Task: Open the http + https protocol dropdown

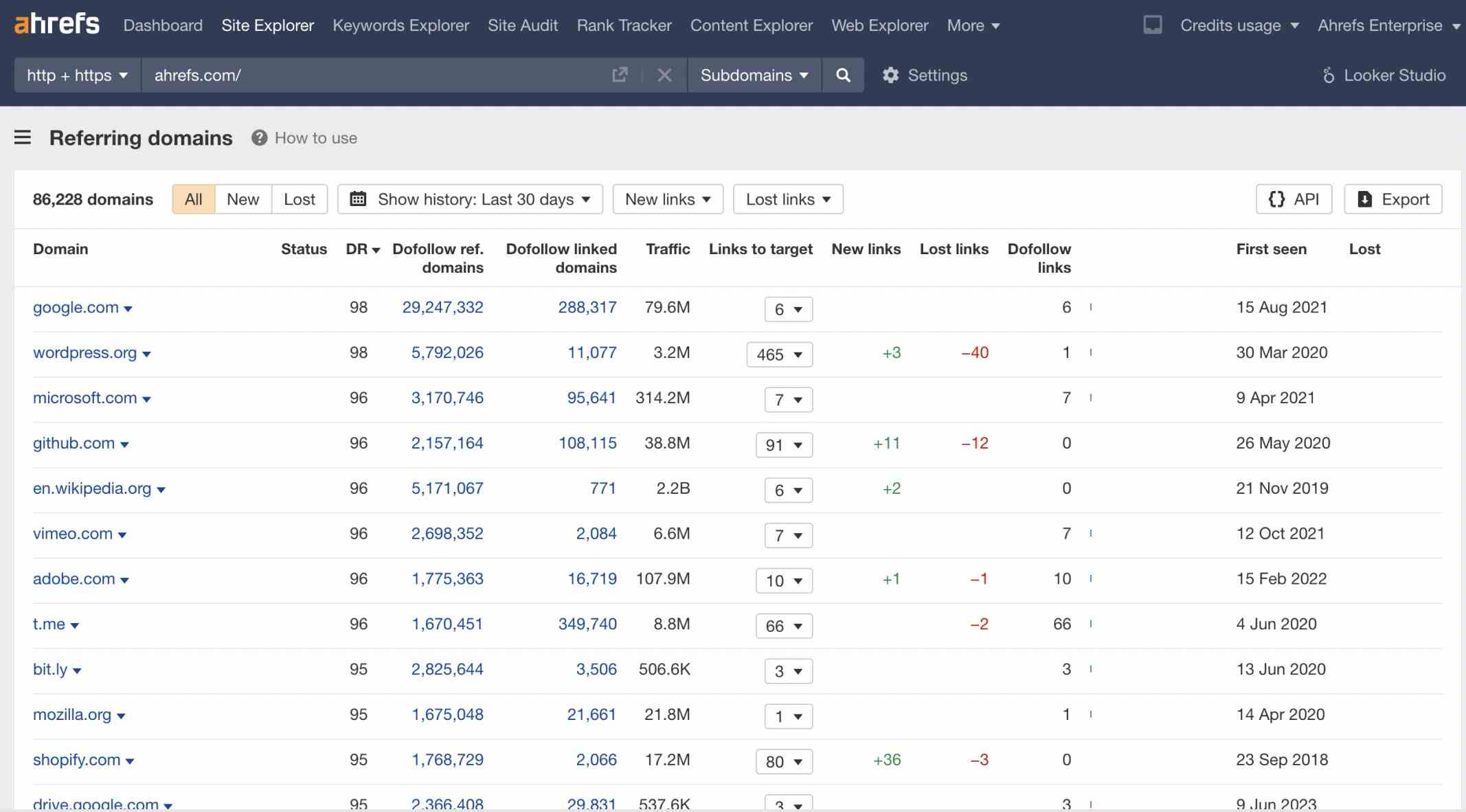Action: [x=77, y=75]
